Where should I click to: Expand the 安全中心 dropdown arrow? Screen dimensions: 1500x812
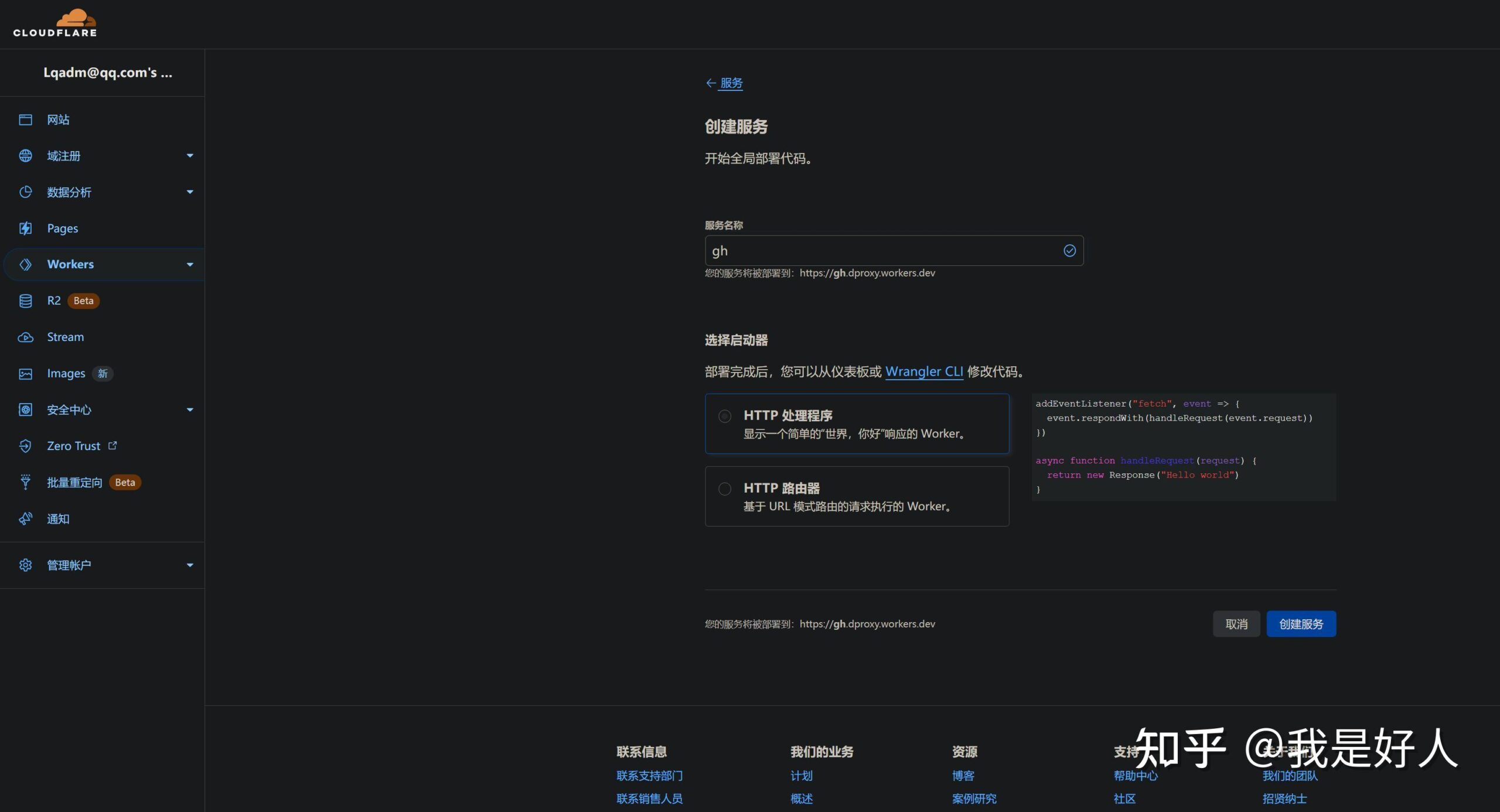pos(190,410)
